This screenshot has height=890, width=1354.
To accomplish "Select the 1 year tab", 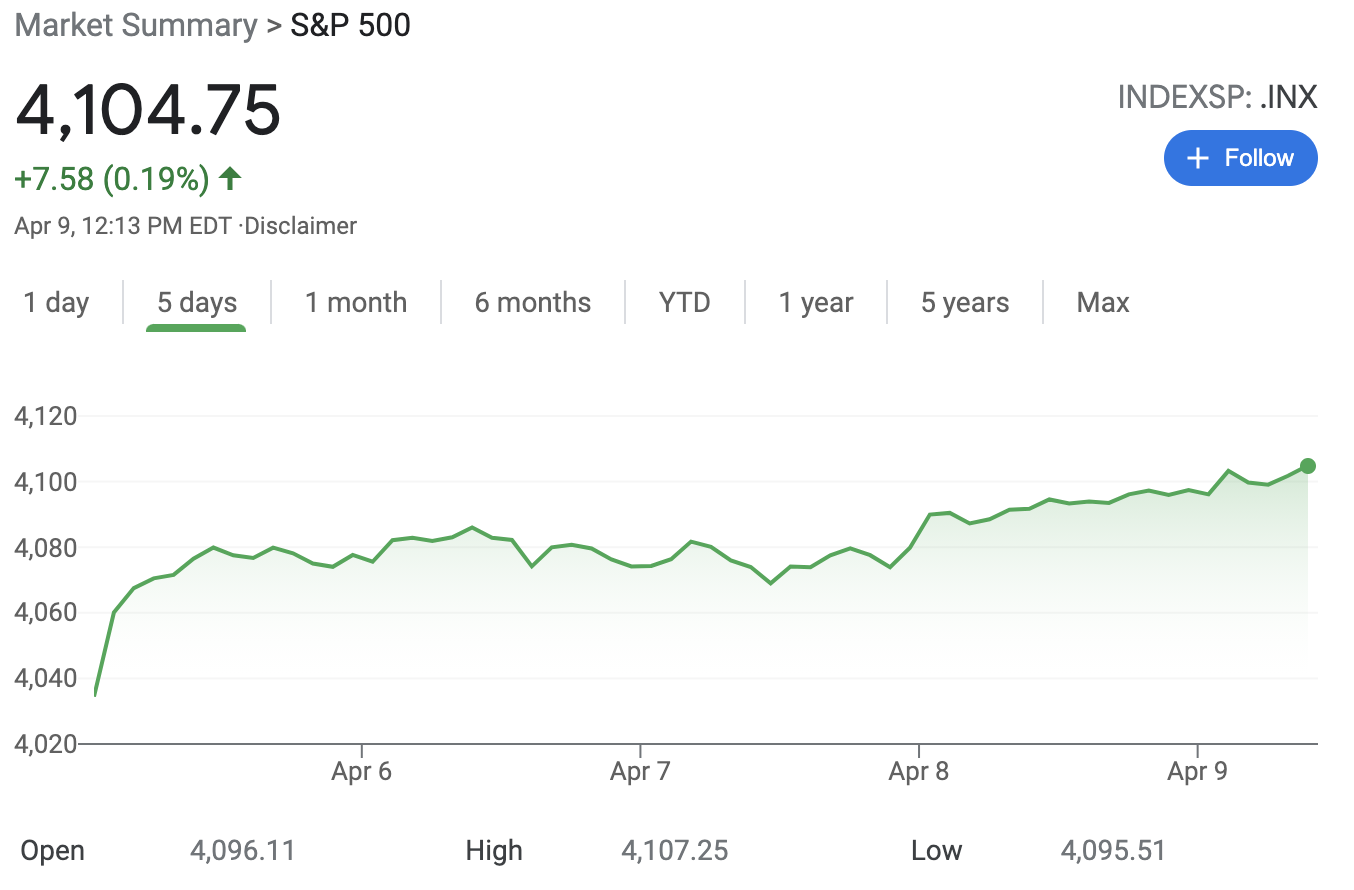I will point(816,303).
